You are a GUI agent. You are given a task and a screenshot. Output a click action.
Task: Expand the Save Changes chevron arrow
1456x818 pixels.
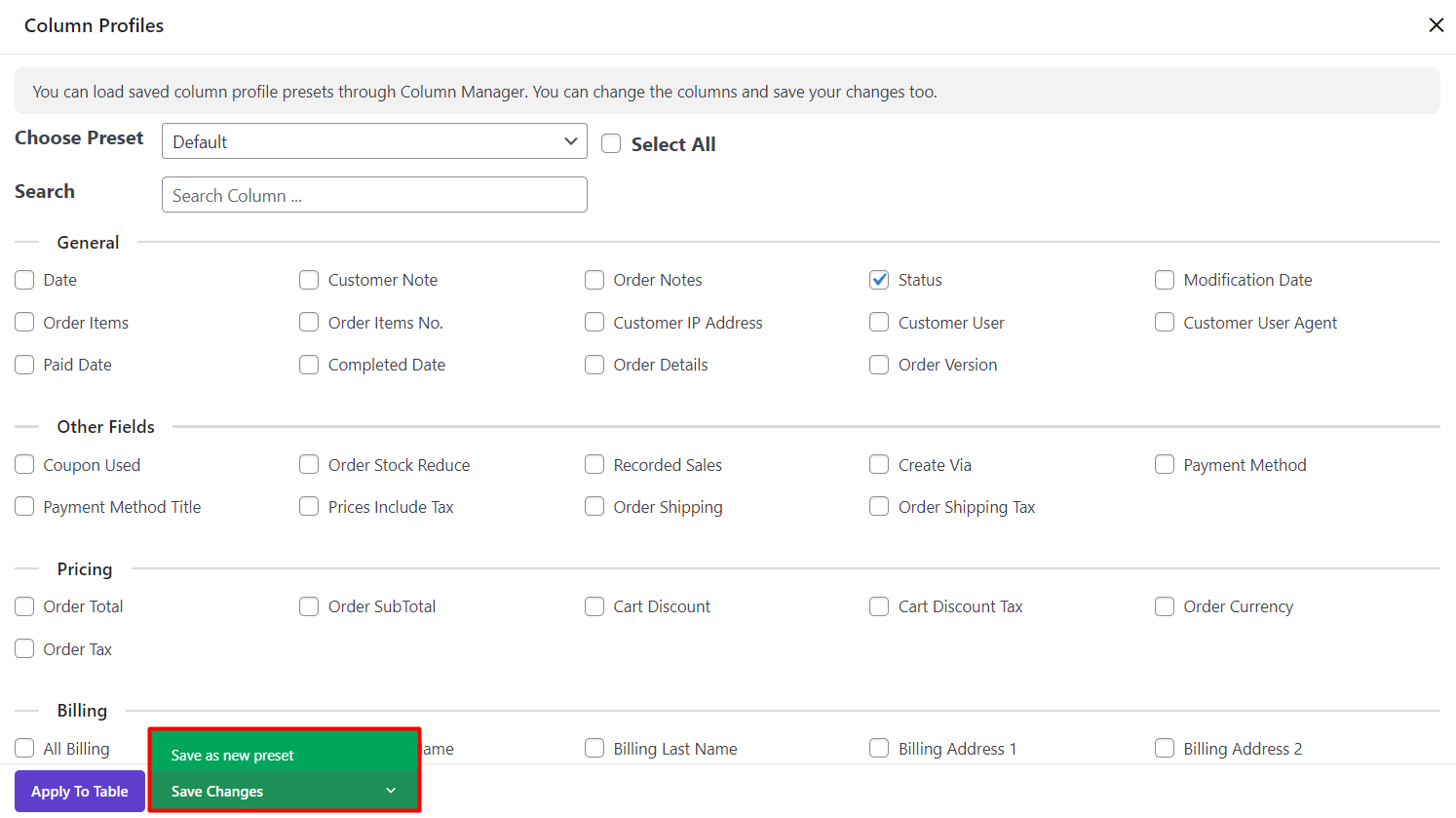(391, 791)
